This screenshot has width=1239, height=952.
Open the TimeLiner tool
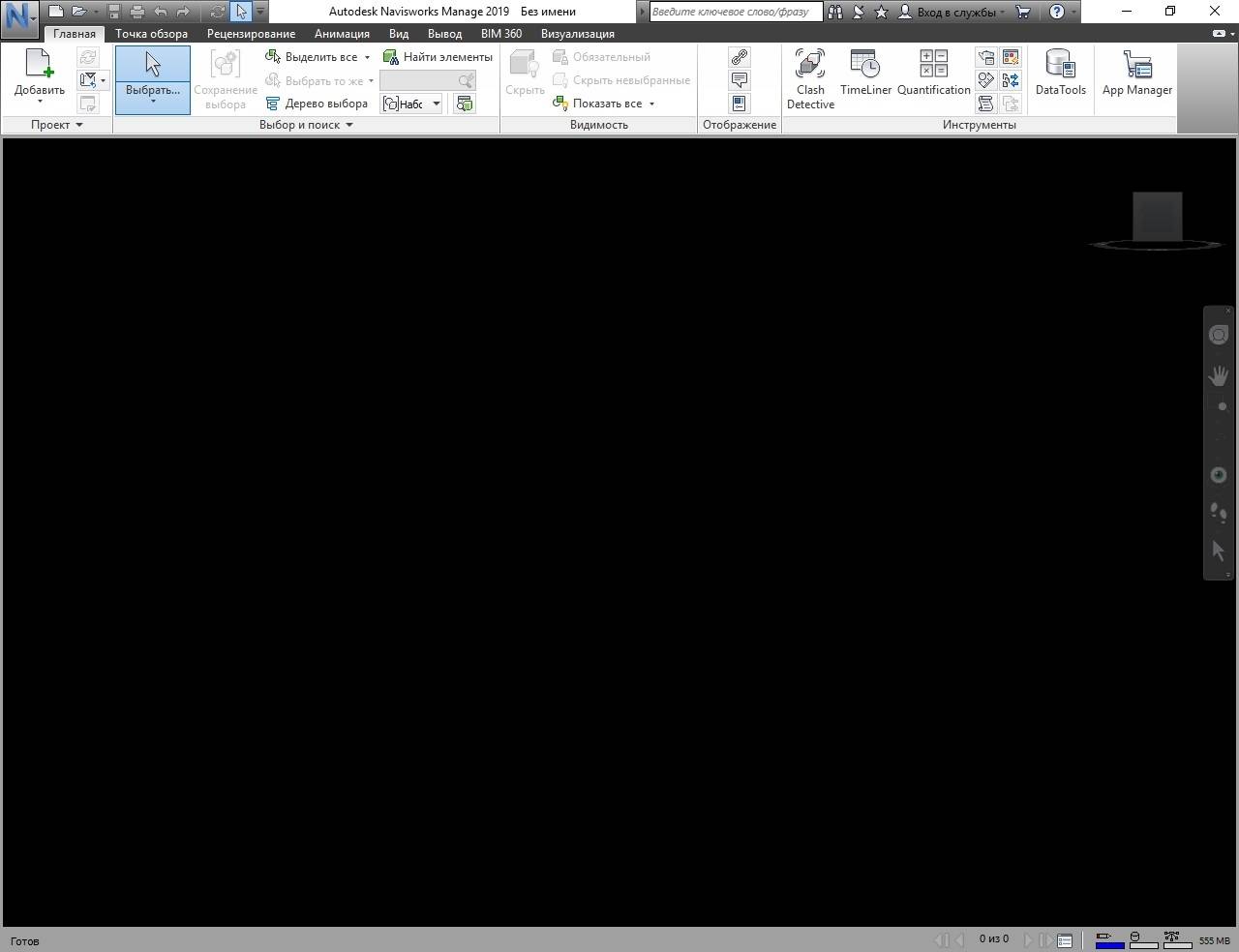[x=865, y=74]
